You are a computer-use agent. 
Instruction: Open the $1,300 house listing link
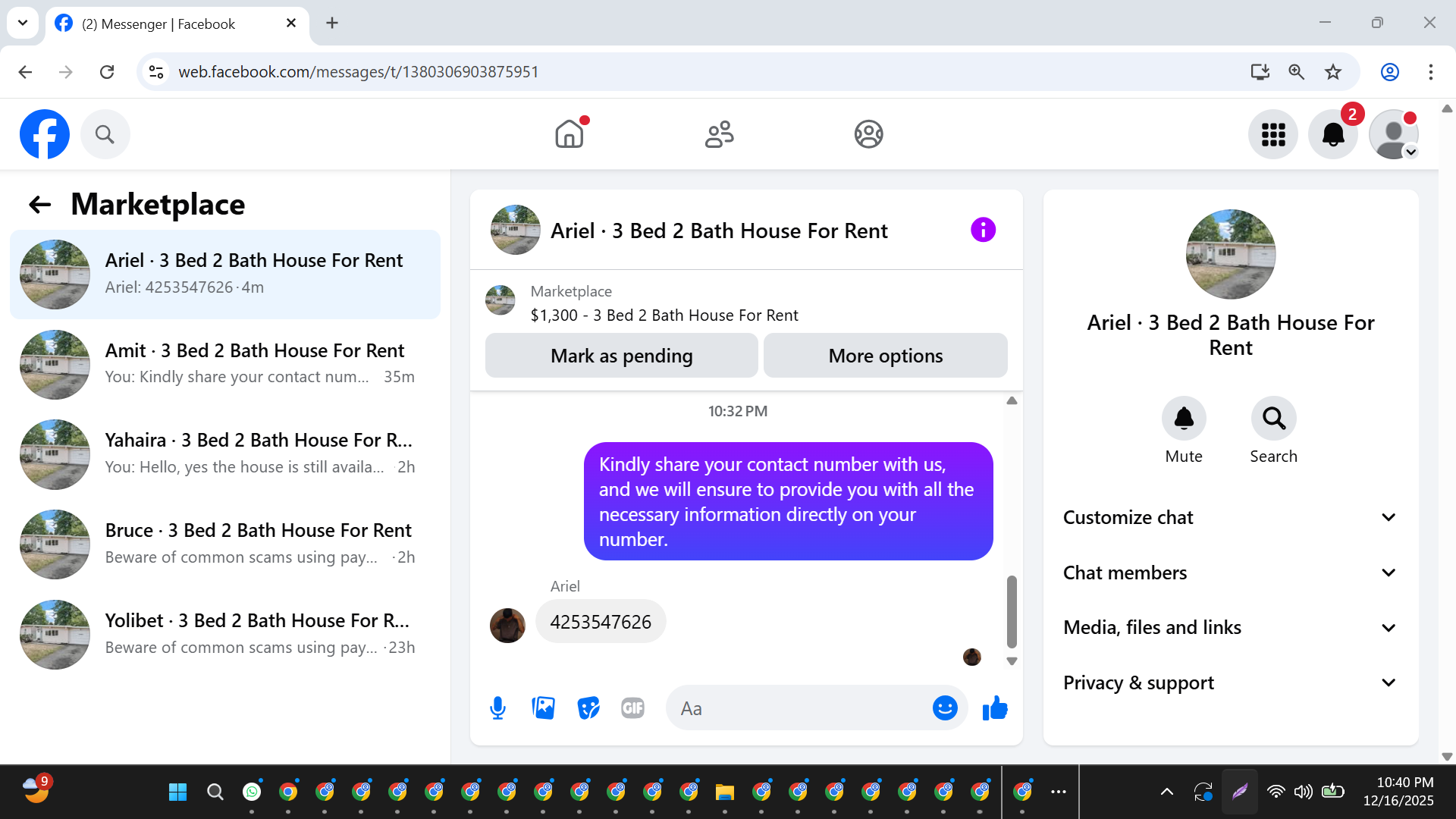click(x=664, y=315)
